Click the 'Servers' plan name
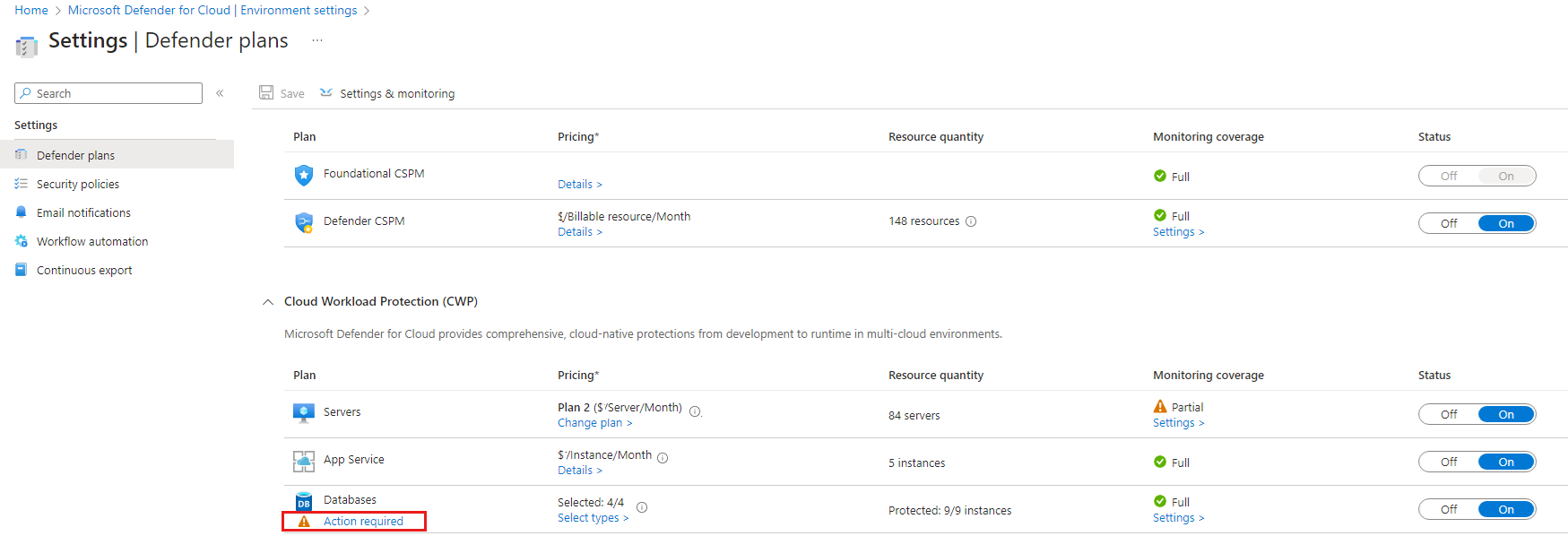This screenshot has height=536, width=1568. pyautogui.click(x=342, y=411)
